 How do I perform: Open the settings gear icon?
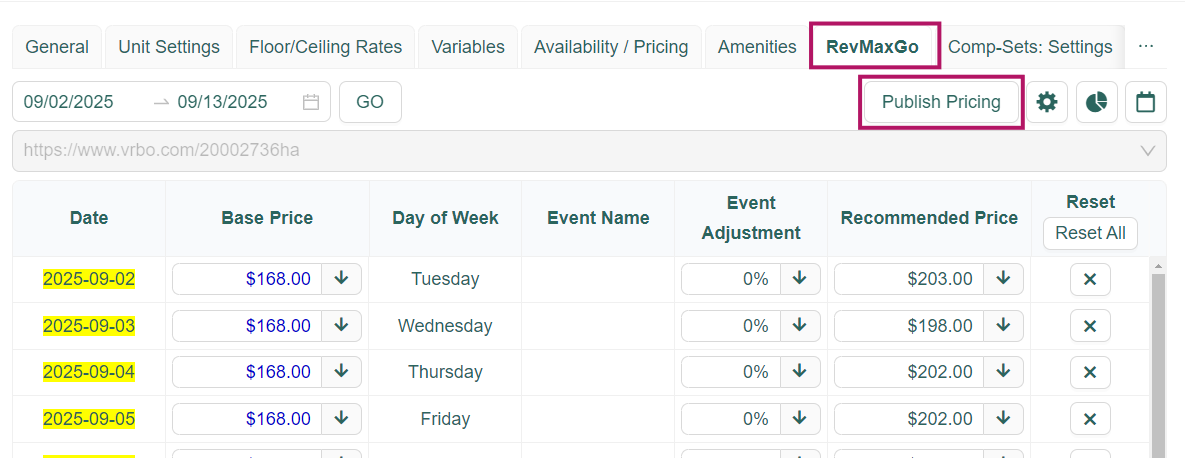click(1047, 102)
